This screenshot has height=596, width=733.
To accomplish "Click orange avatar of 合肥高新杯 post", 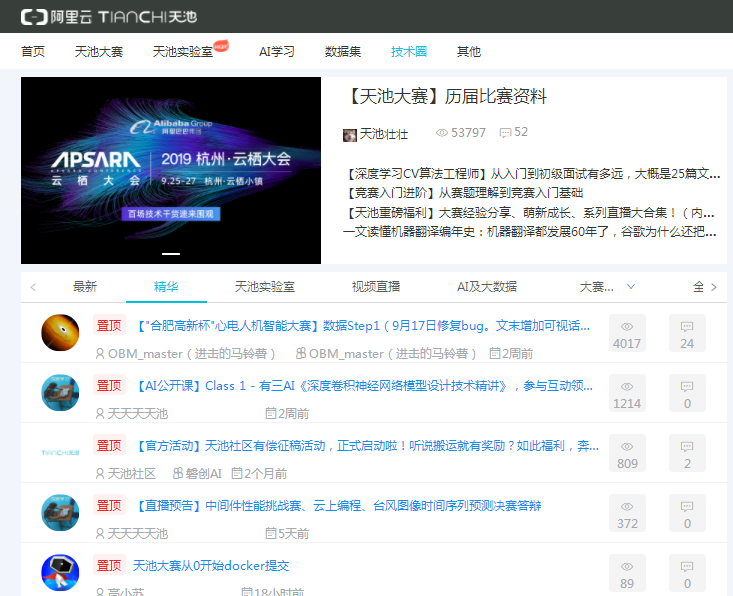I will pyautogui.click(x=60, y=333).
